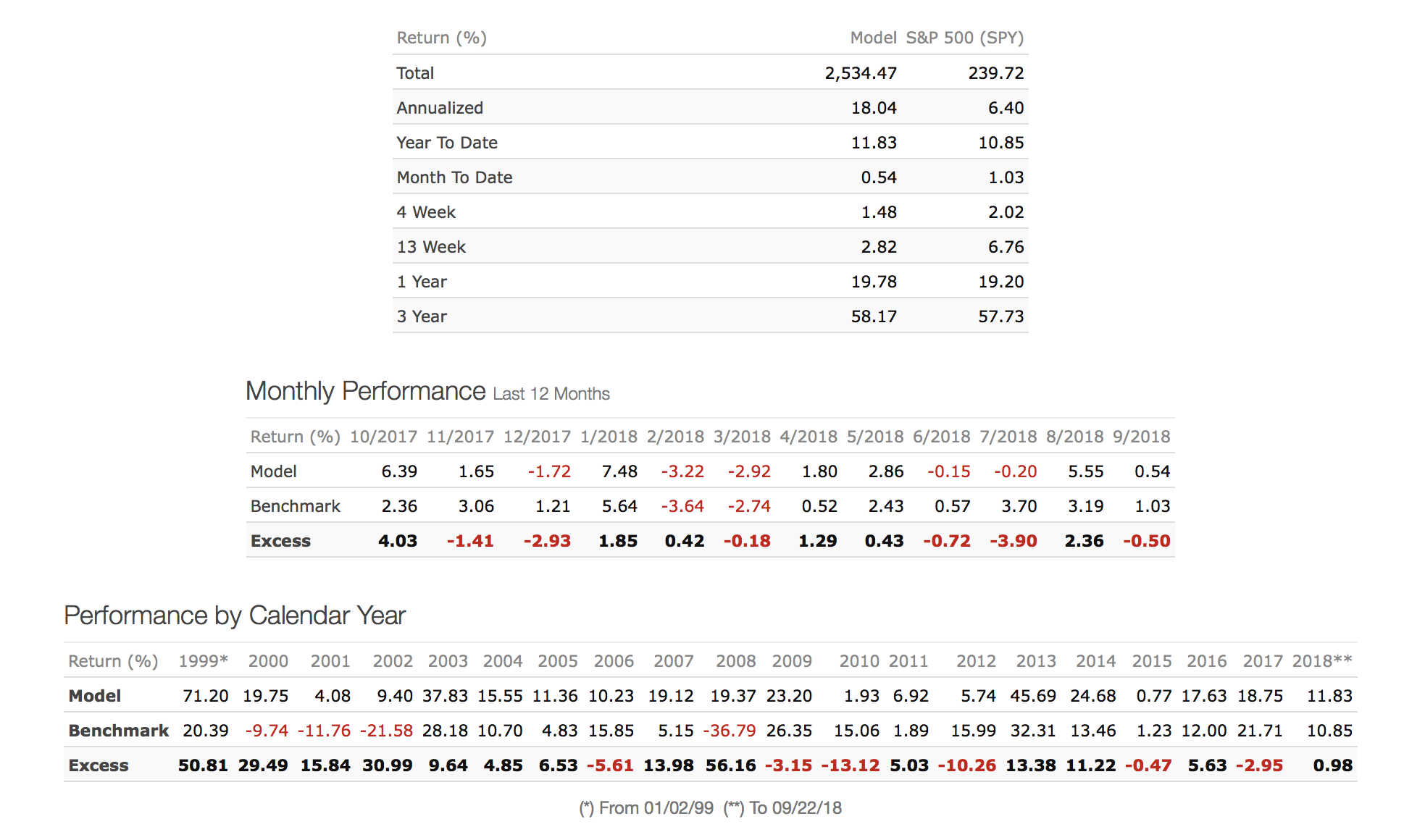Select the Model 2/2018 return -3.22

tap(682, 471)
